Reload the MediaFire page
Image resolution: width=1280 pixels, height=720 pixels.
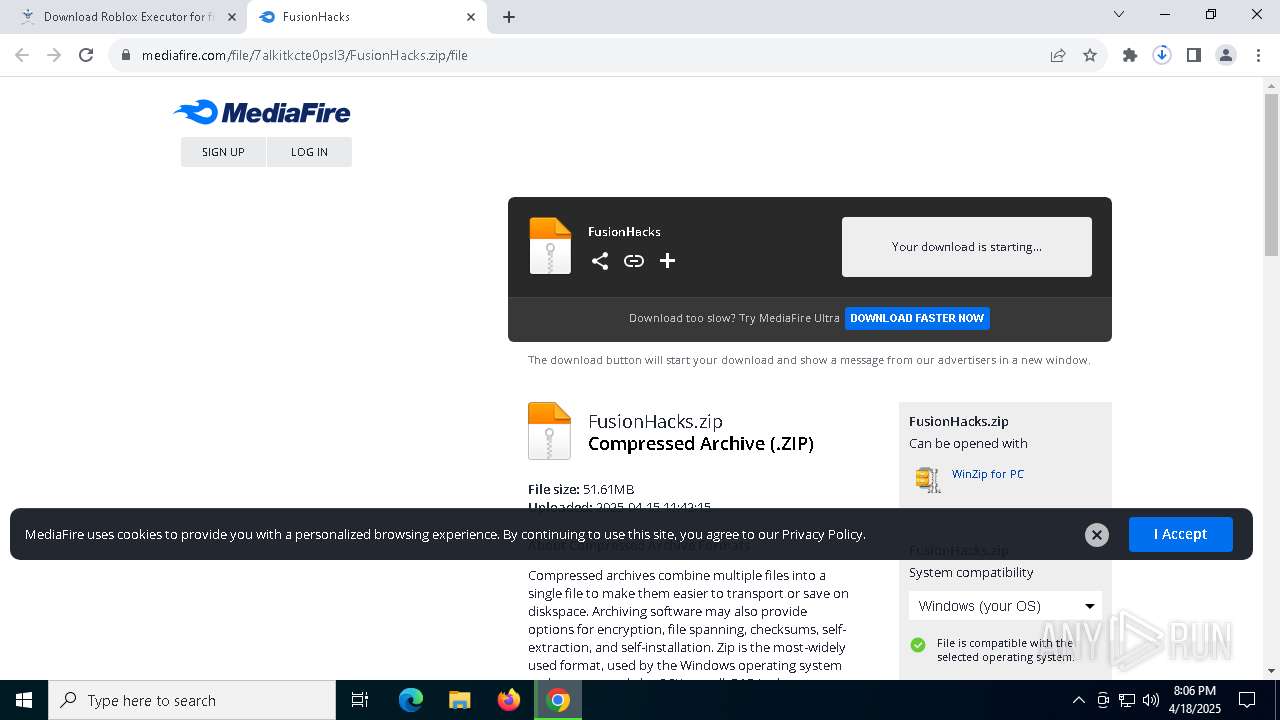pyautogui.click(x=86, y=55)
